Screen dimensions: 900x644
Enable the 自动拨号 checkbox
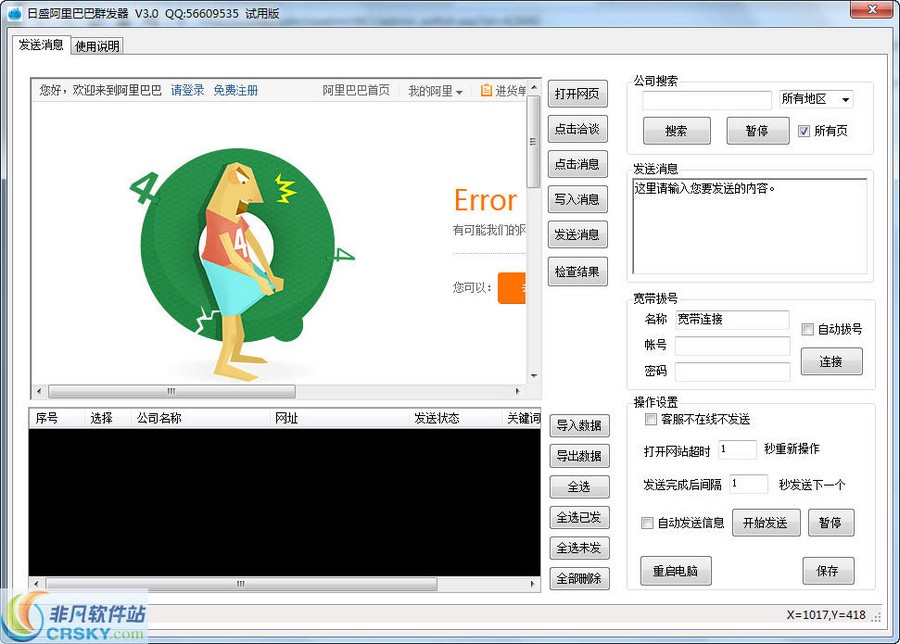click(x=808, y=329)
